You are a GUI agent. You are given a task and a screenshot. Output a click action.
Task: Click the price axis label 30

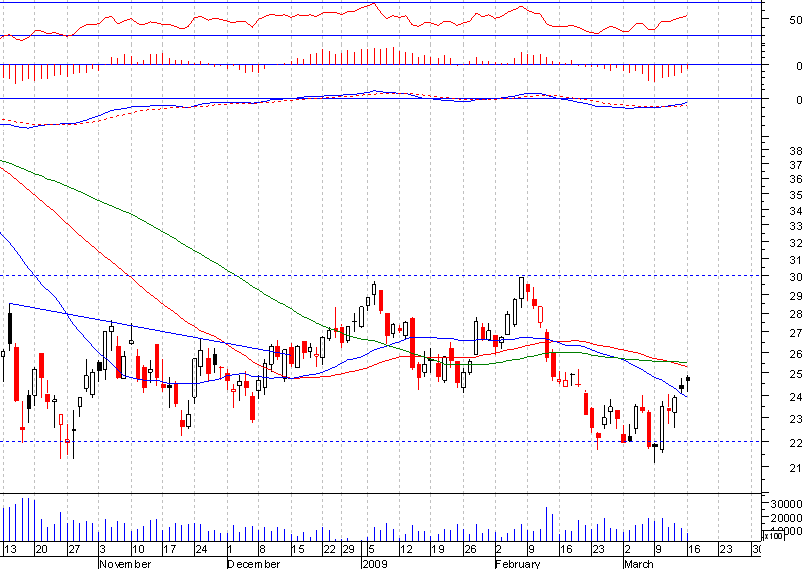click(796, 277)
